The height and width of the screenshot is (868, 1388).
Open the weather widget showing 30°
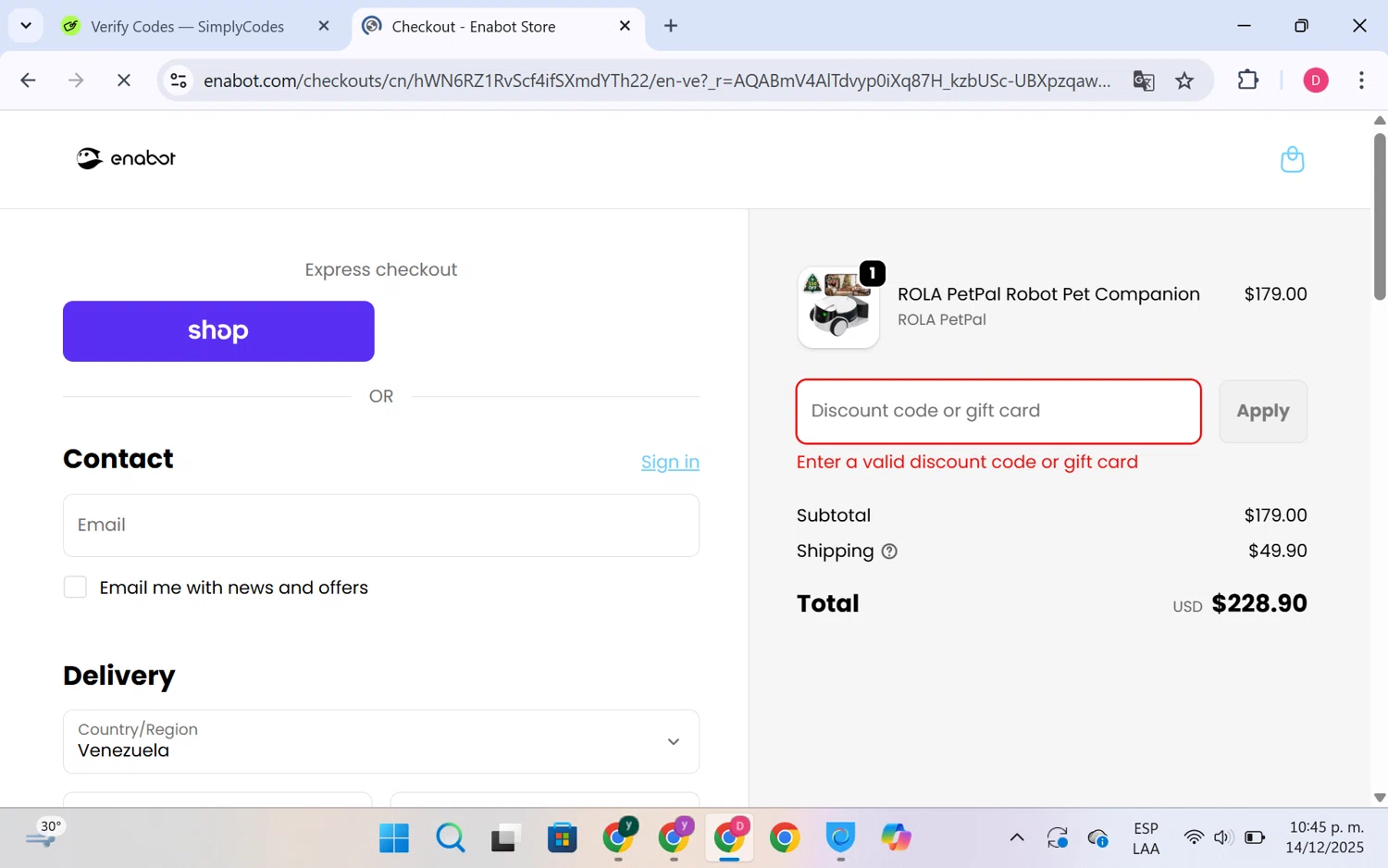(43, 836)
